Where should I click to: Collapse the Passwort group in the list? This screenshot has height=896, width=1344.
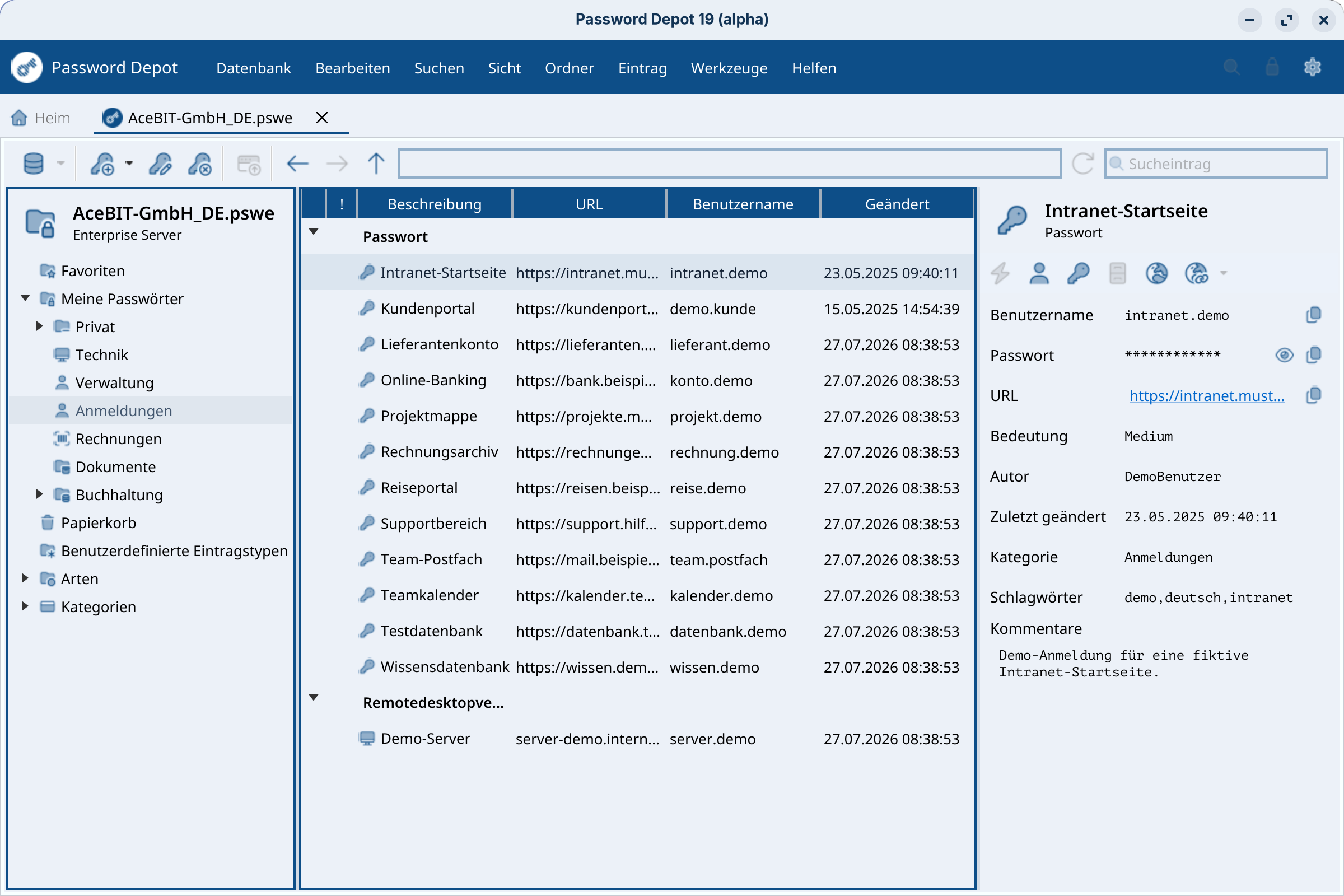[x=314, y=231]
